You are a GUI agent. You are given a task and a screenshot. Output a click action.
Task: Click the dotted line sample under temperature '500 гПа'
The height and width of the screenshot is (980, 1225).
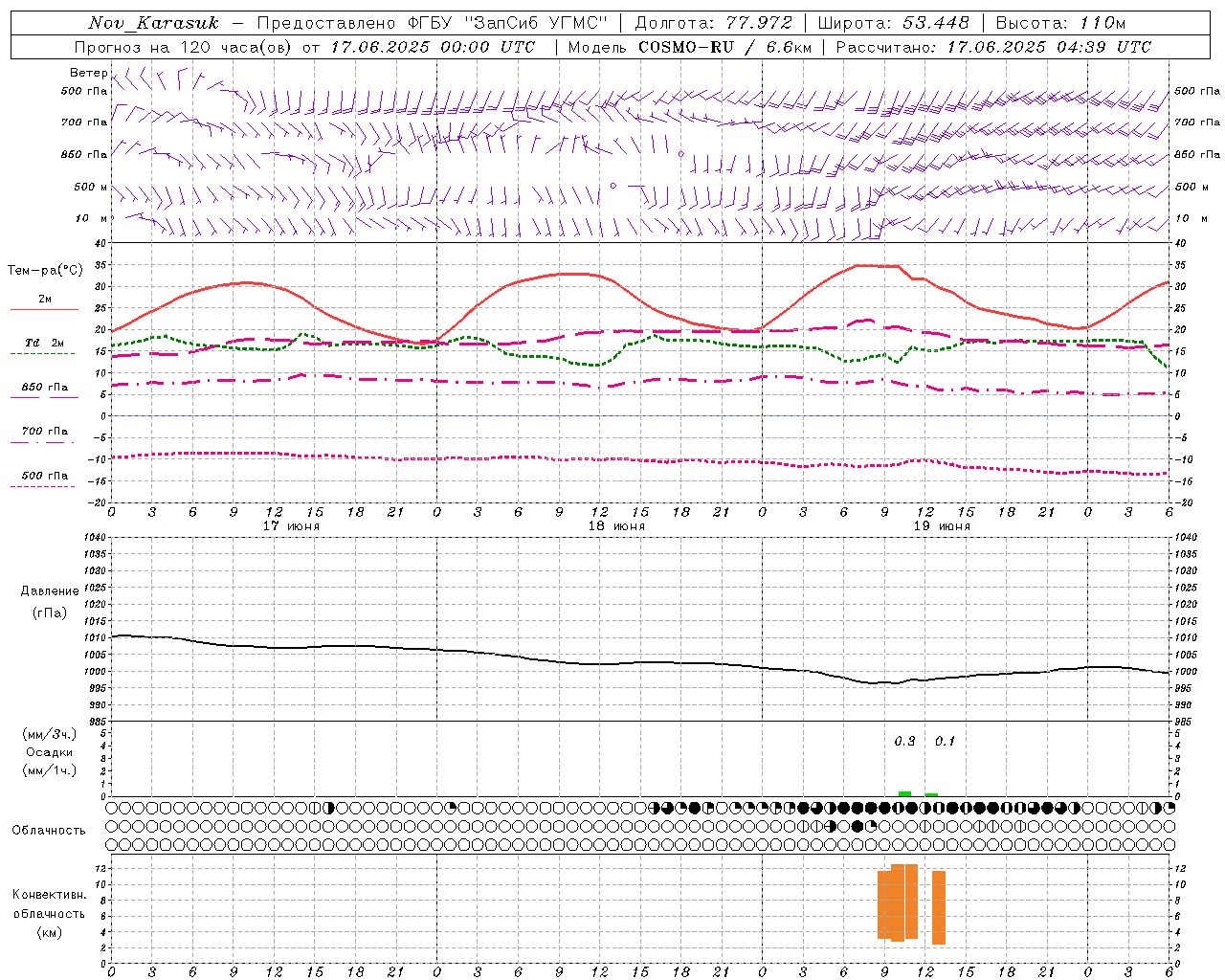click(x=42, y=486)
